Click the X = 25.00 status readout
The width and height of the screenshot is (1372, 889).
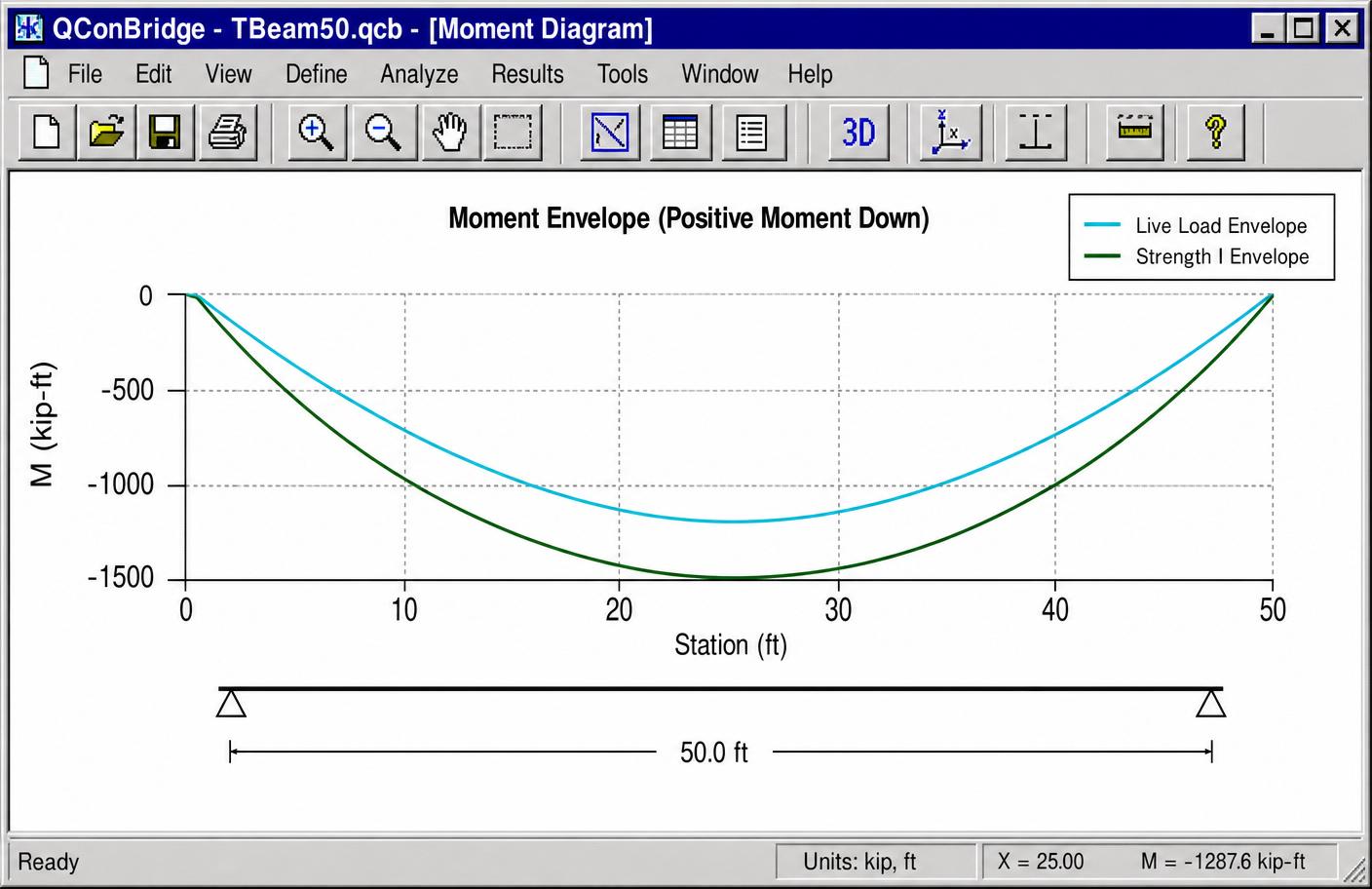pyautogui.click(x=1041, y=862)
